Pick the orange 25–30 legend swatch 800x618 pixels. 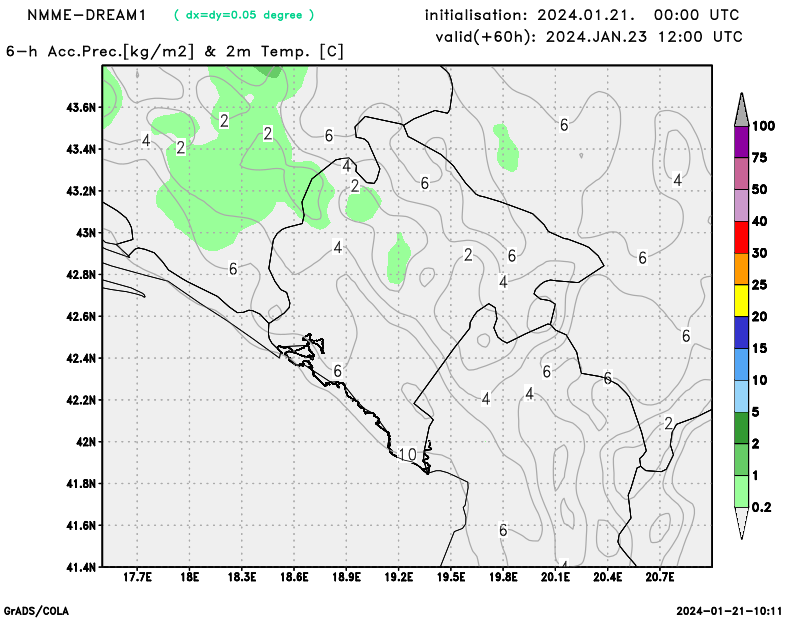pos(741,269)
